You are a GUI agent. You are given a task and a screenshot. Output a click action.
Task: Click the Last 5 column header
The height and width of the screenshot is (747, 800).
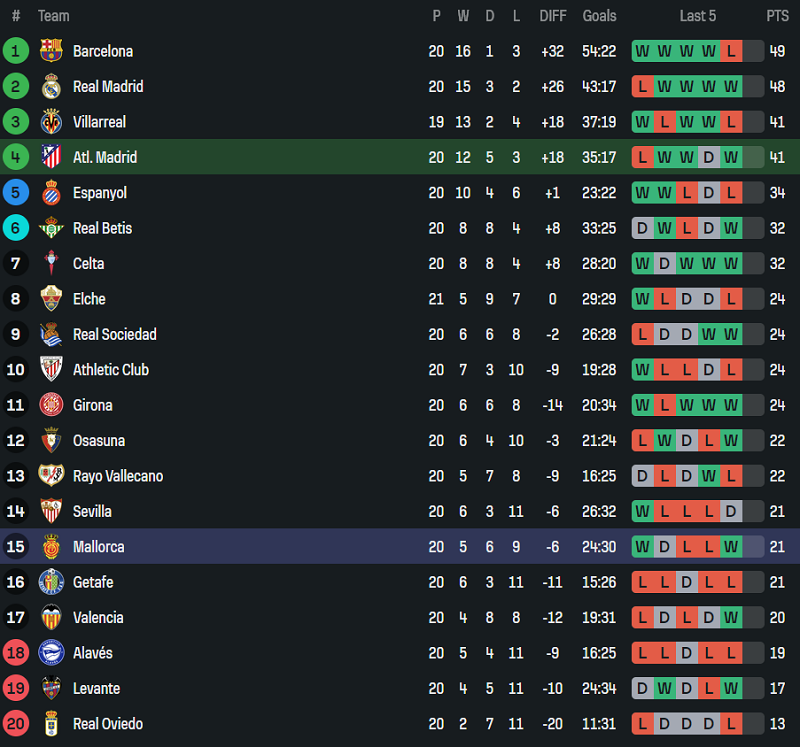point(697,16)
